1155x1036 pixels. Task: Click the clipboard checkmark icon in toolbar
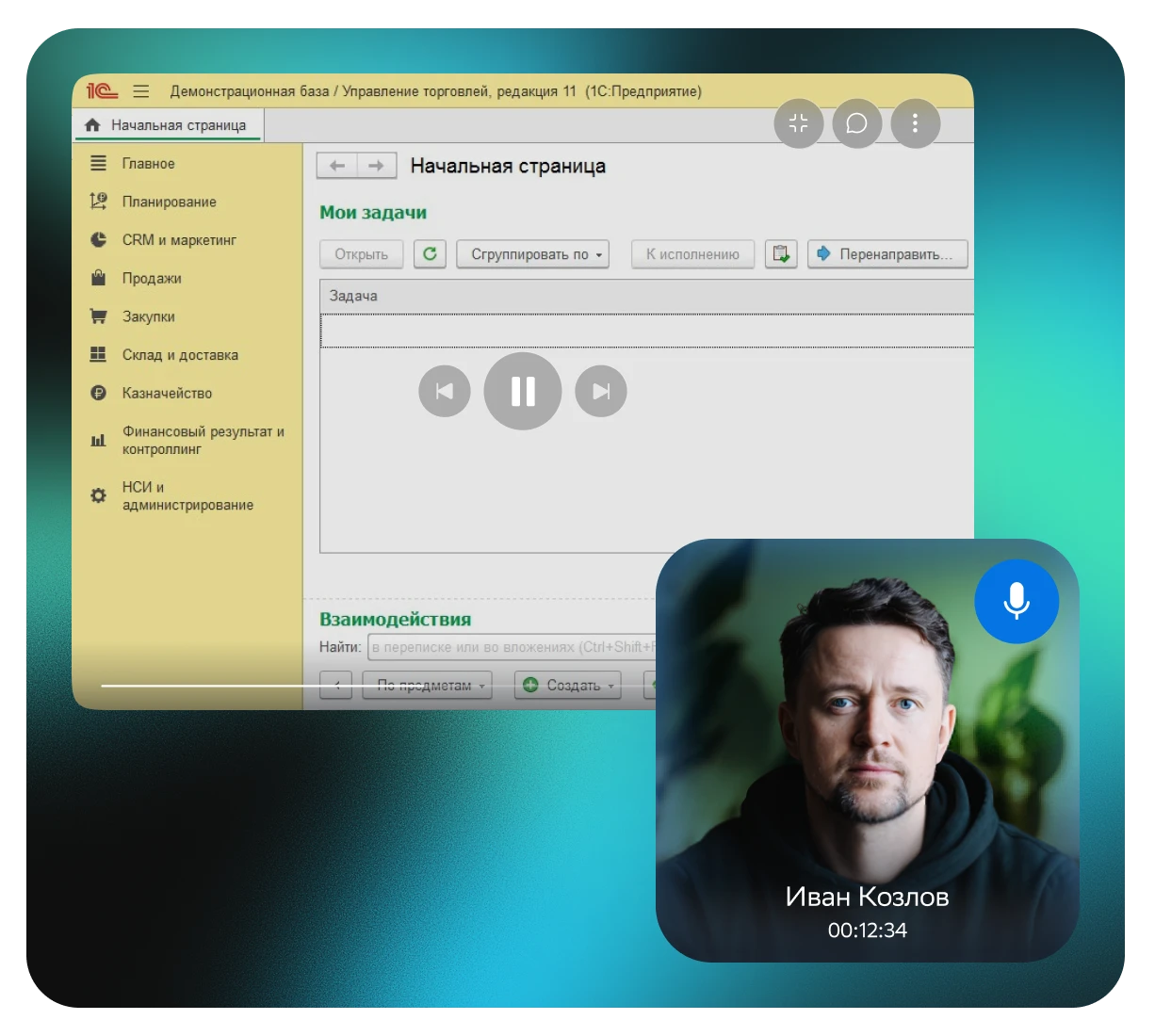coord(780,254)
